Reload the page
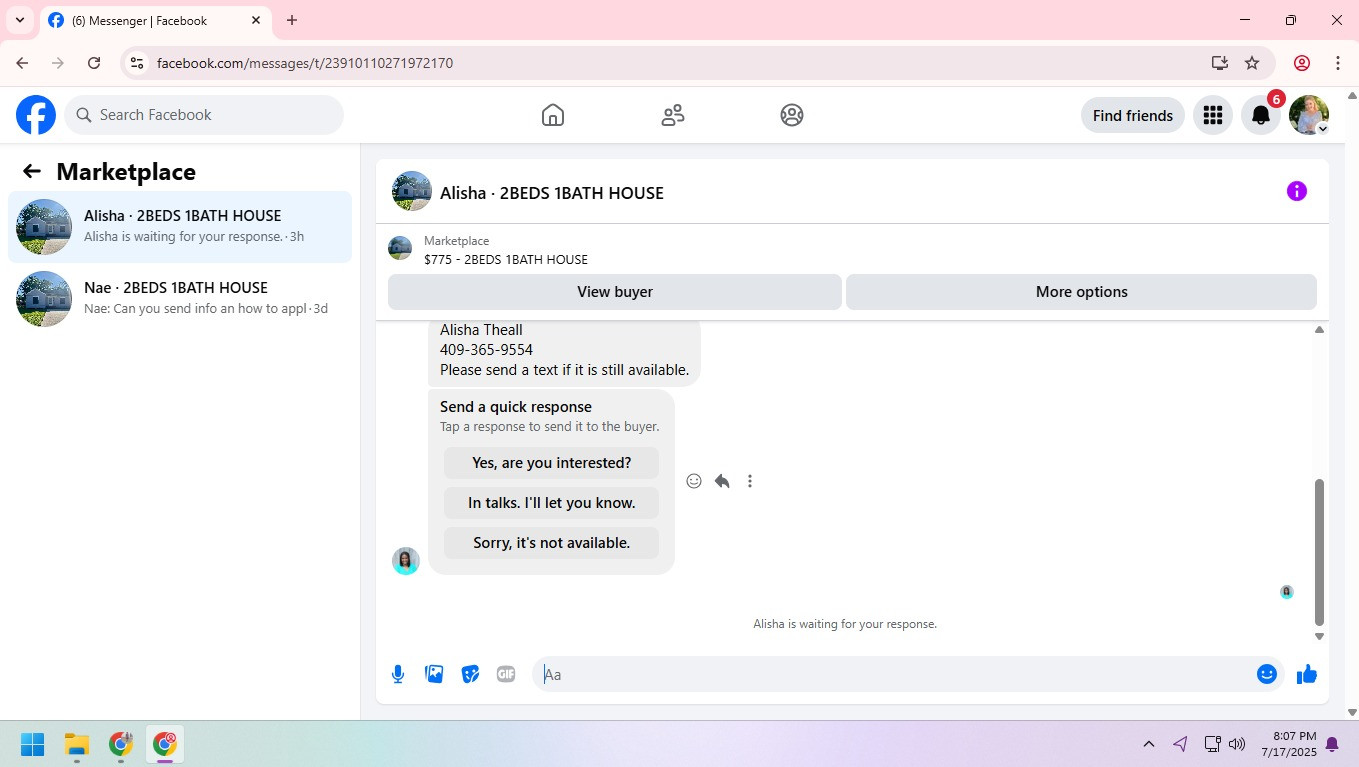 pyautogui.click(x=94, y=63)
